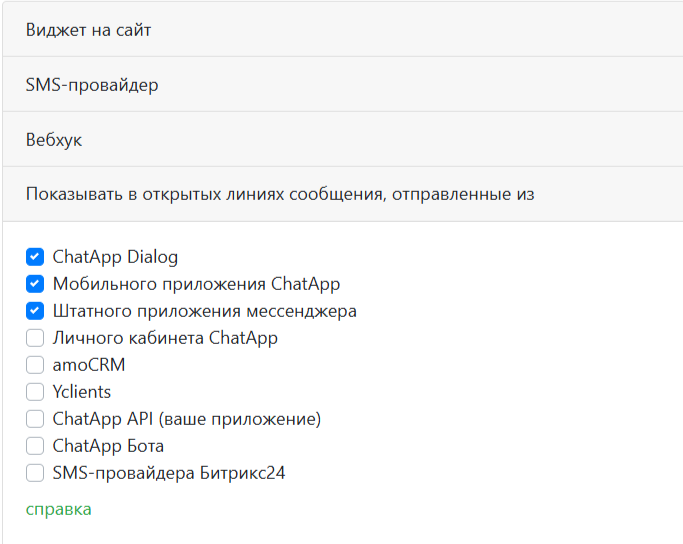Open the green 'справка' help link

(x=58, y=509)
